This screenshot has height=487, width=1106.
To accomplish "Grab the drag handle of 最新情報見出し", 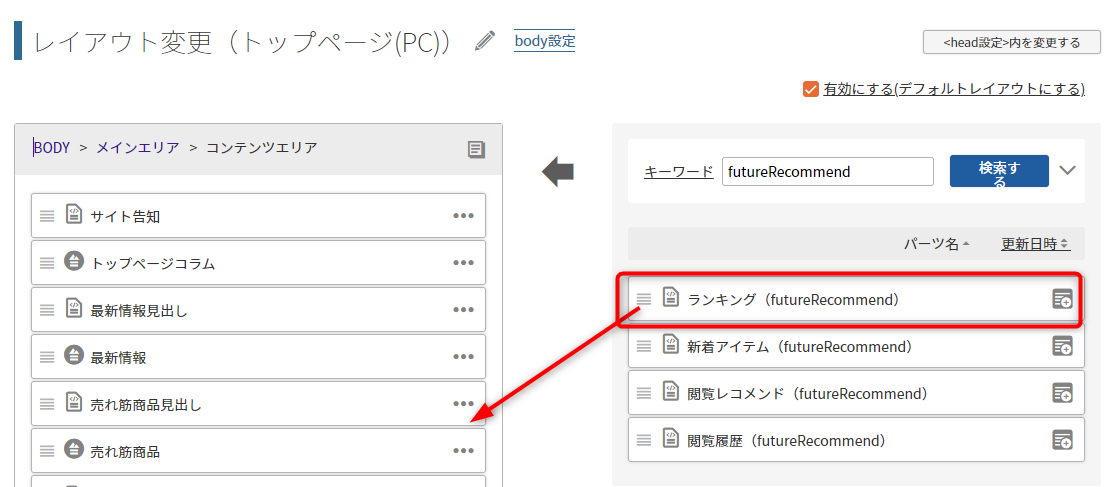I will click(x=47, y=310).
